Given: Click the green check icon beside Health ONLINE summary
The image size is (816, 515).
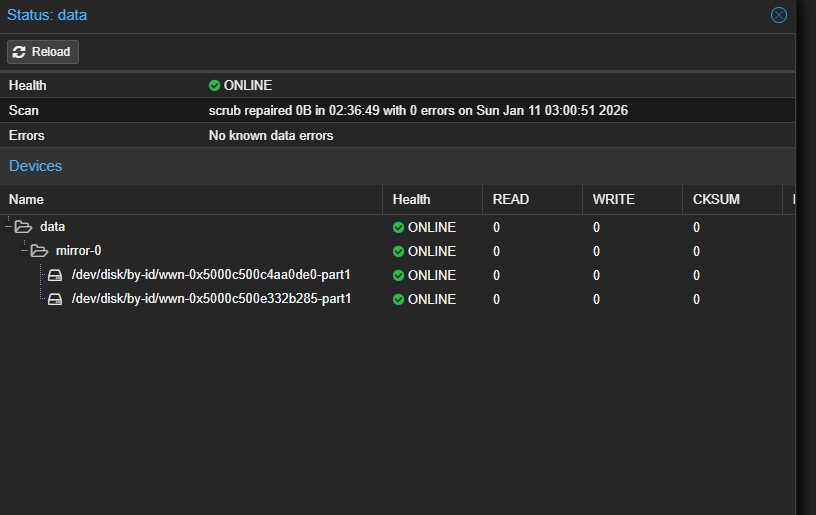Looking at the screenshot, I should pos(214,85).
